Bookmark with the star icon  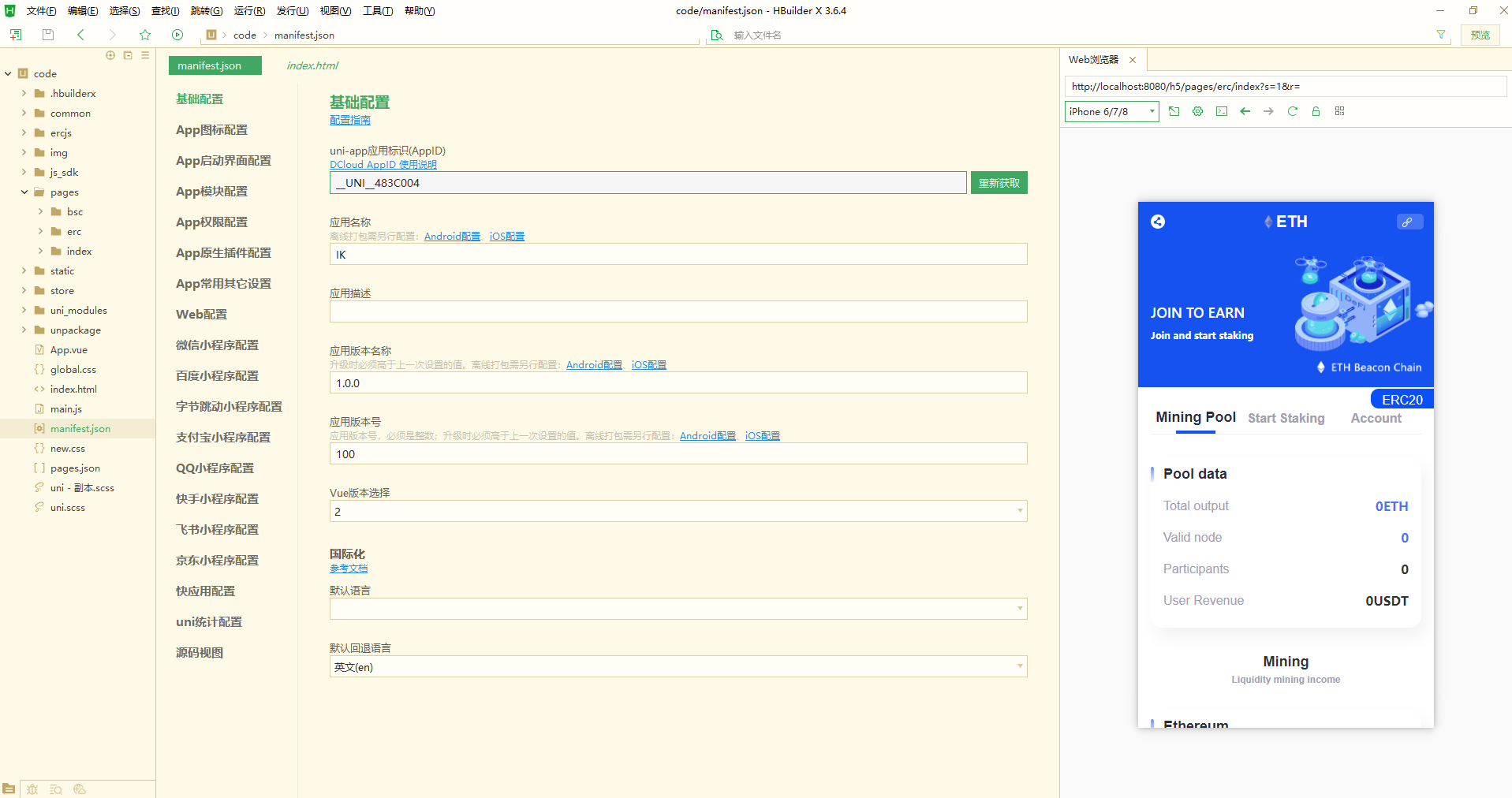coord(145,35)
